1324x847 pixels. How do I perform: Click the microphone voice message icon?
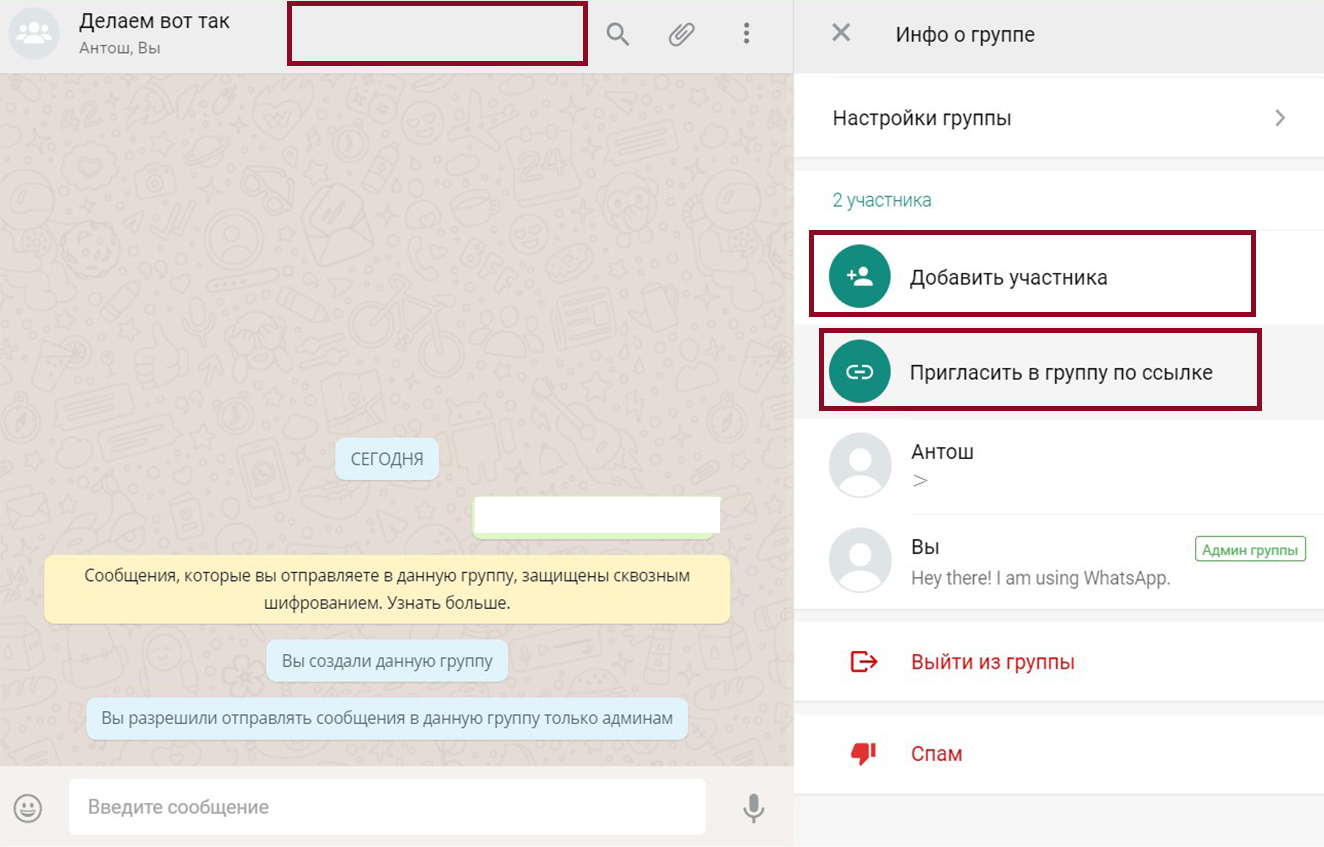click(754, 808)
